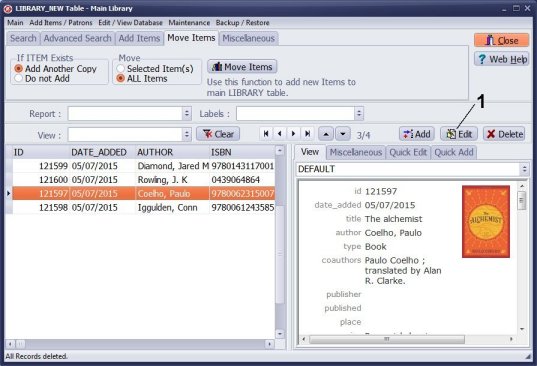Click the Move Items button
The height and width of the screenshot is (366, 537).
pyautogui.click(x=242, y=67)
